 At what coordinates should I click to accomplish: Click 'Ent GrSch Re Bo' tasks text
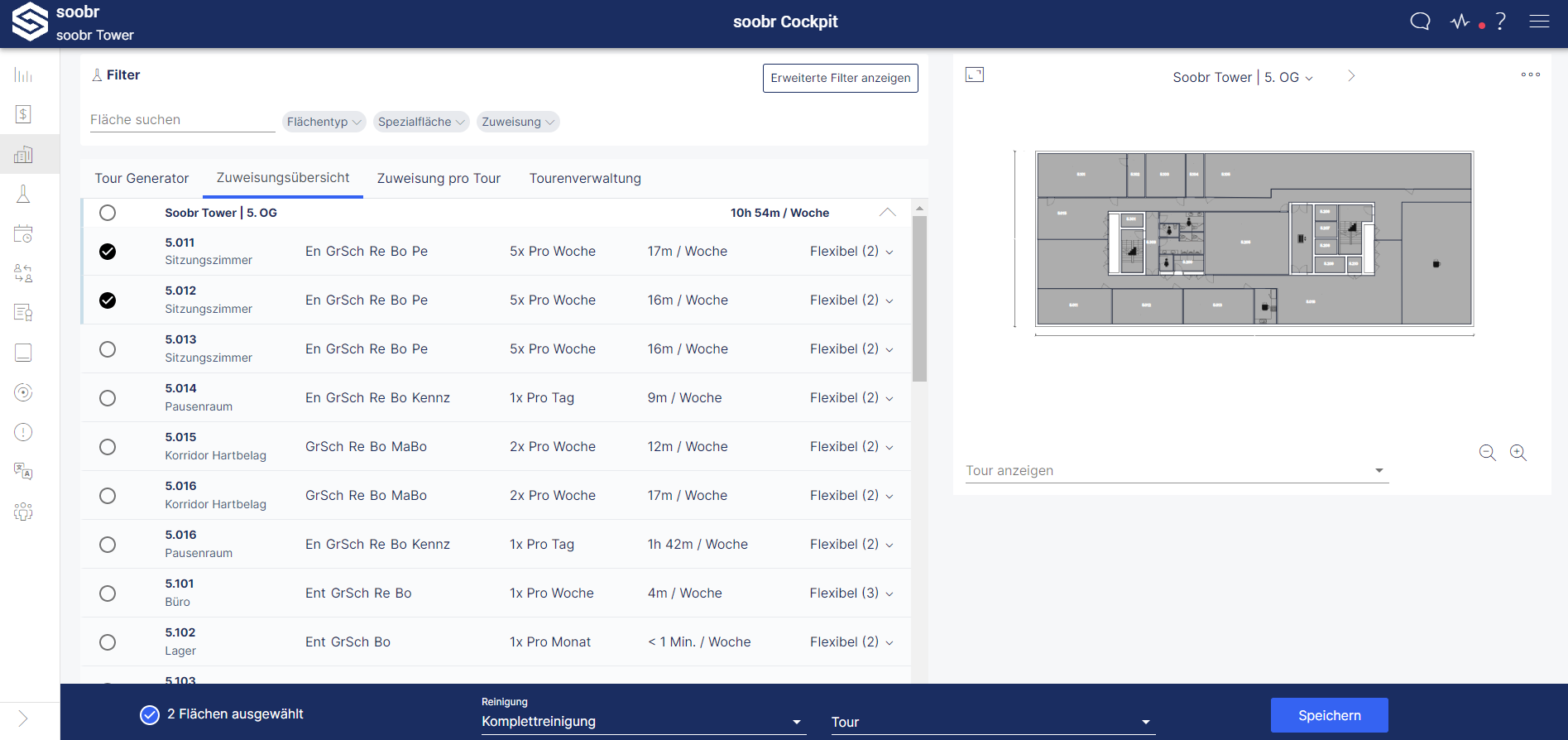coord(358,593)
